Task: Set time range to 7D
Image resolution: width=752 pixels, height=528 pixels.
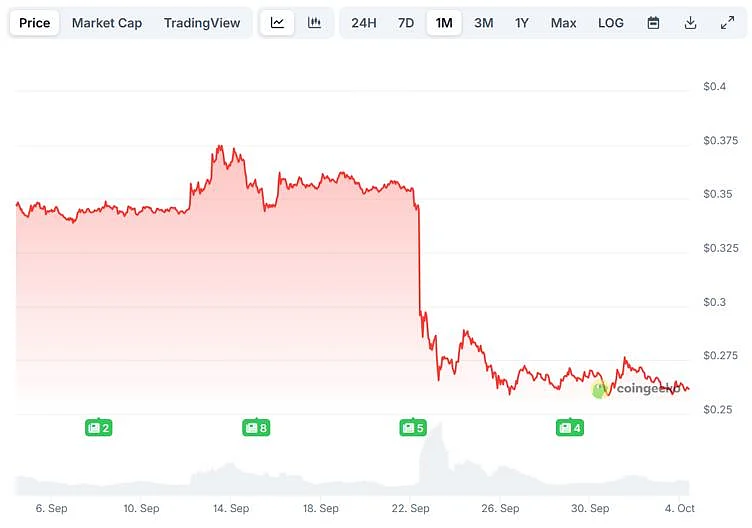Action: 406,23
